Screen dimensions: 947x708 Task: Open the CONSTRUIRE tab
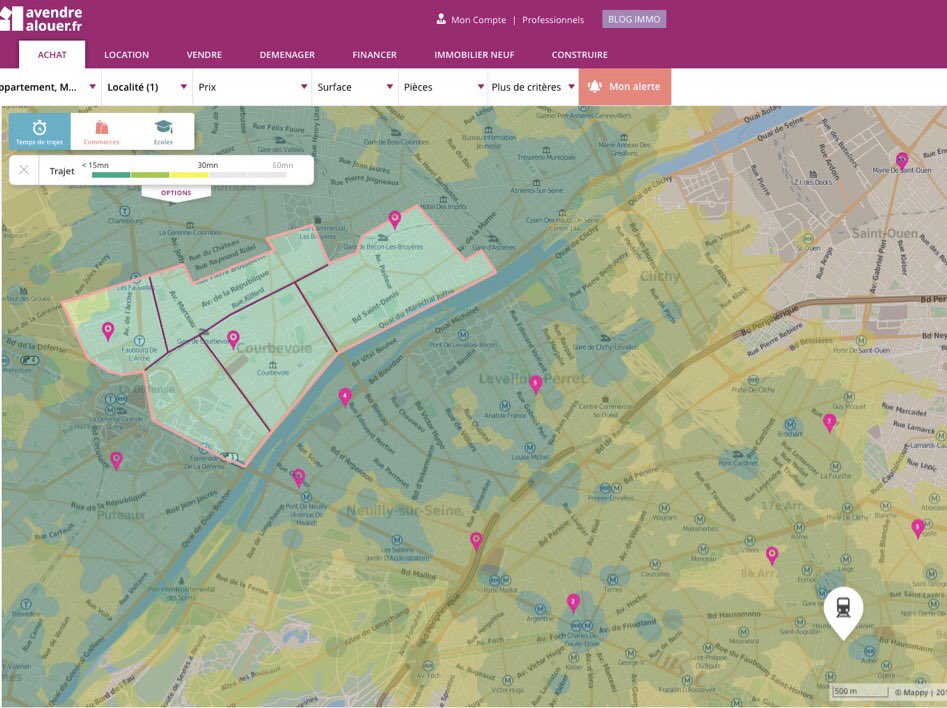click(580, 54)
